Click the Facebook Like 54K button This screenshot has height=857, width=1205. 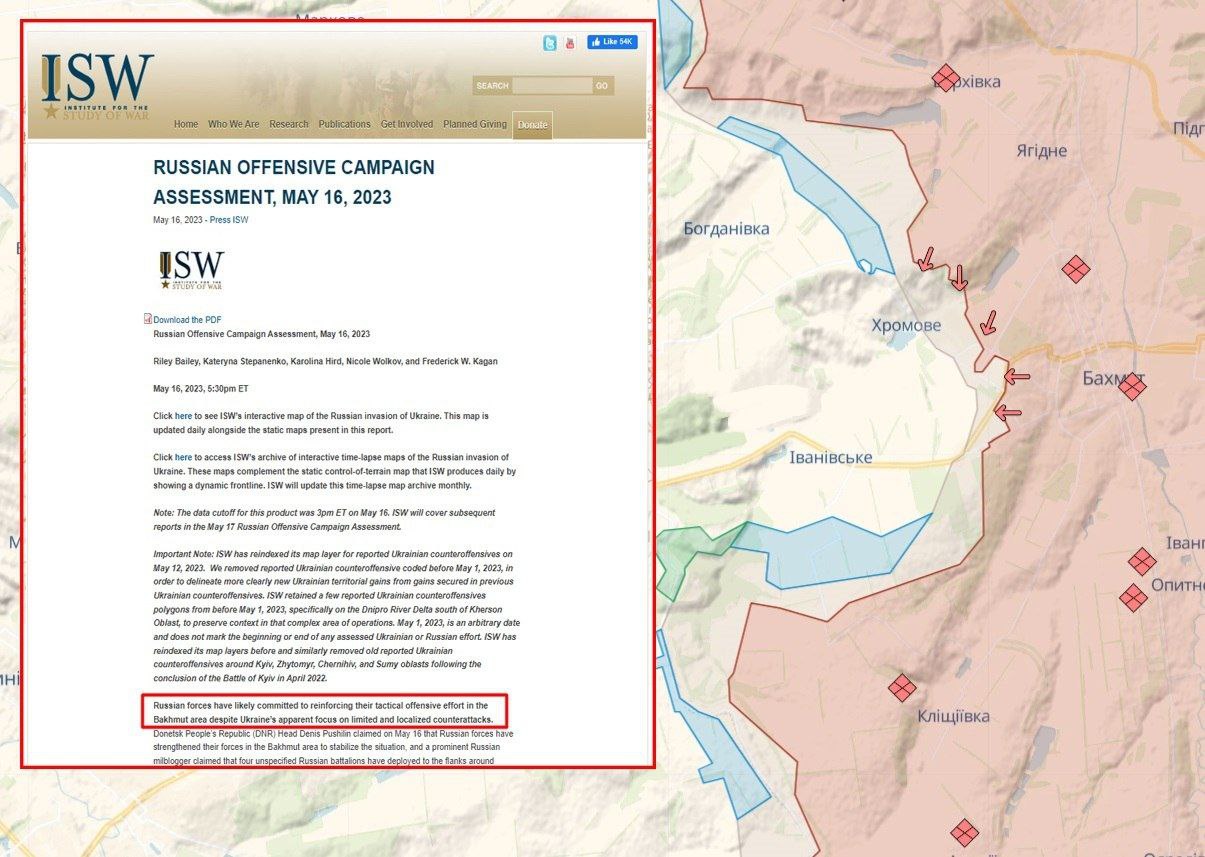click(612, 42)
